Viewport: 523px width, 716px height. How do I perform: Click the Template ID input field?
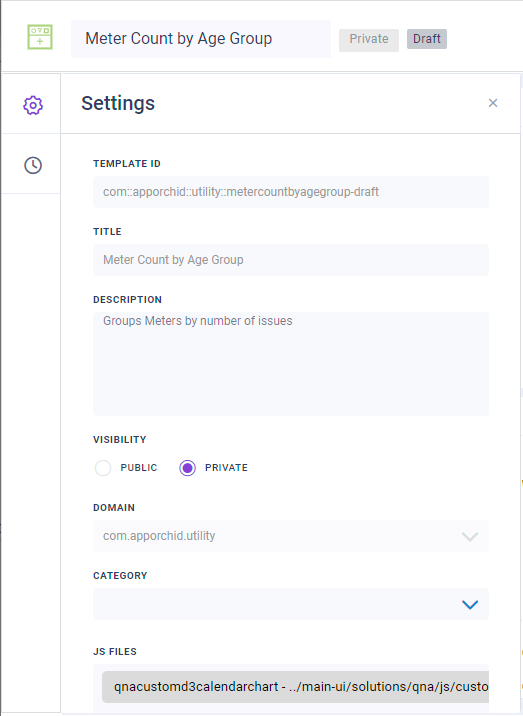coord(291,192)
